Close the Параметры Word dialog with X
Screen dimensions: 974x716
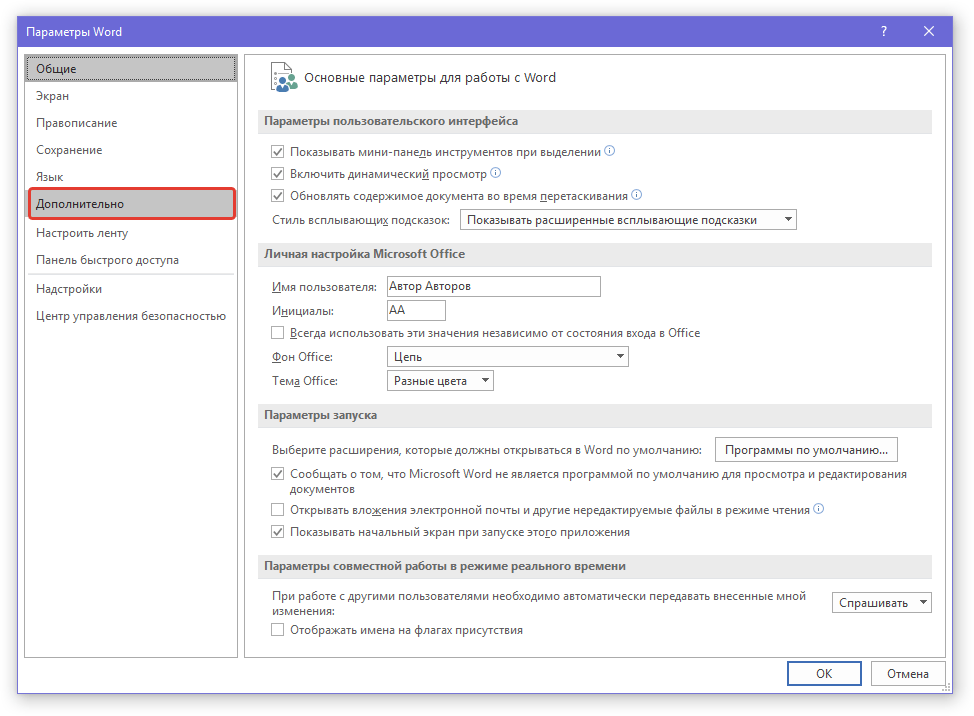[x=929, y=32]
